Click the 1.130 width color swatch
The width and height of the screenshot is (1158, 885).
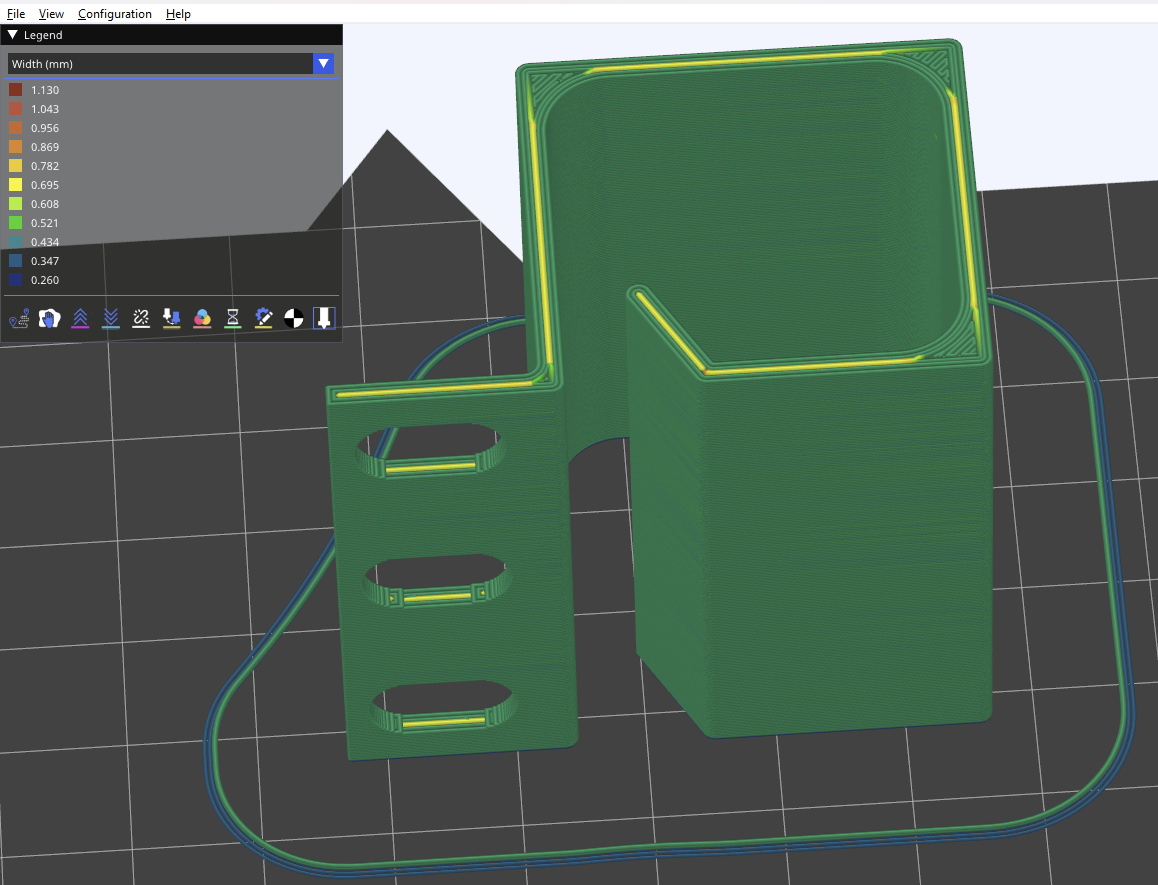tap(16, 90)
